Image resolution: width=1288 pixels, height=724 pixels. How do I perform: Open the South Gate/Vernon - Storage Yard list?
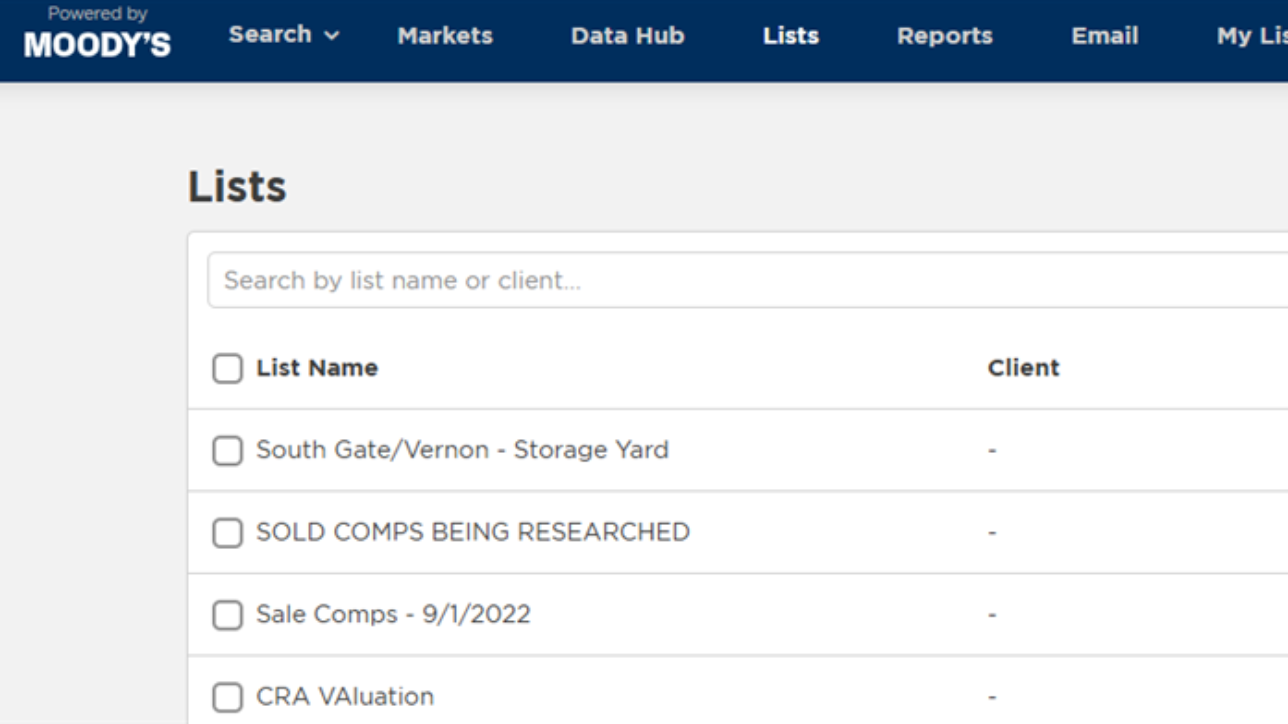click(462, 450)
